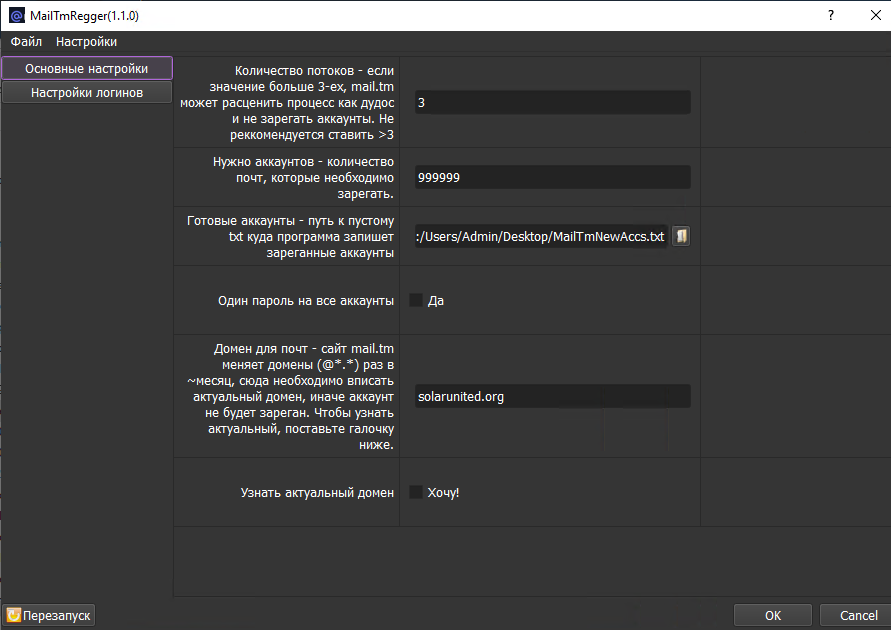Click the restart icon beside Перезапуск
891x630 pixels.
tap(14, 615)
